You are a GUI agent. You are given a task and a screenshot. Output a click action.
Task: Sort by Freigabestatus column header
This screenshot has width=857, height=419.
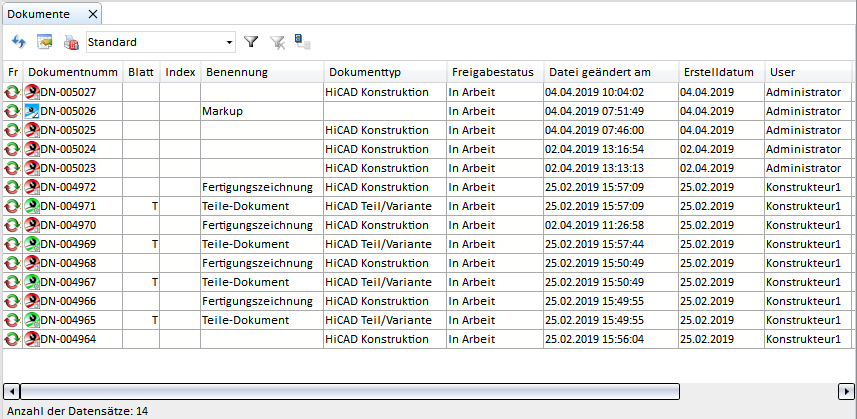point(495,72)
